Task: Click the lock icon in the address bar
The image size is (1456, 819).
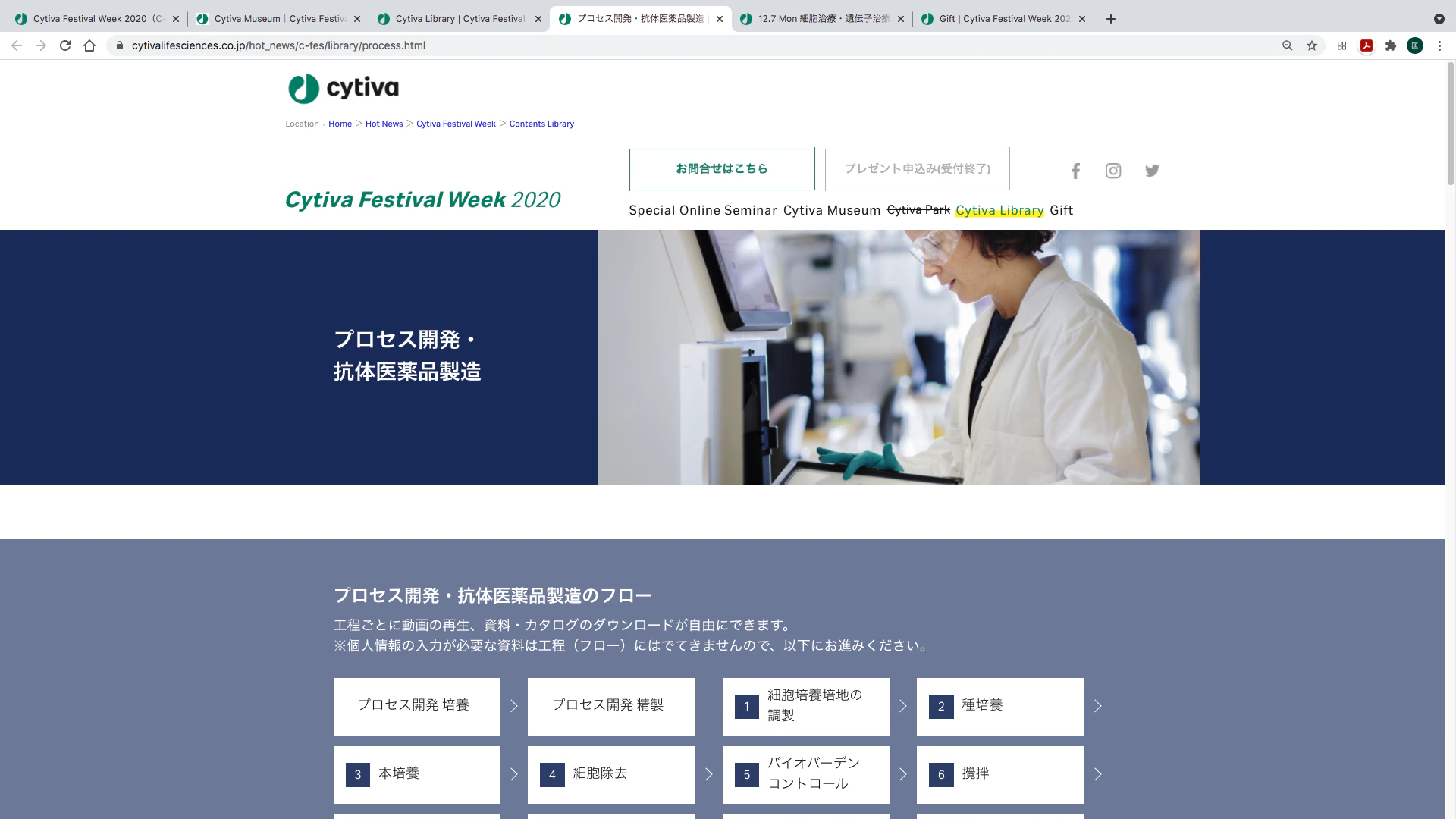Action: pos(119,45)
